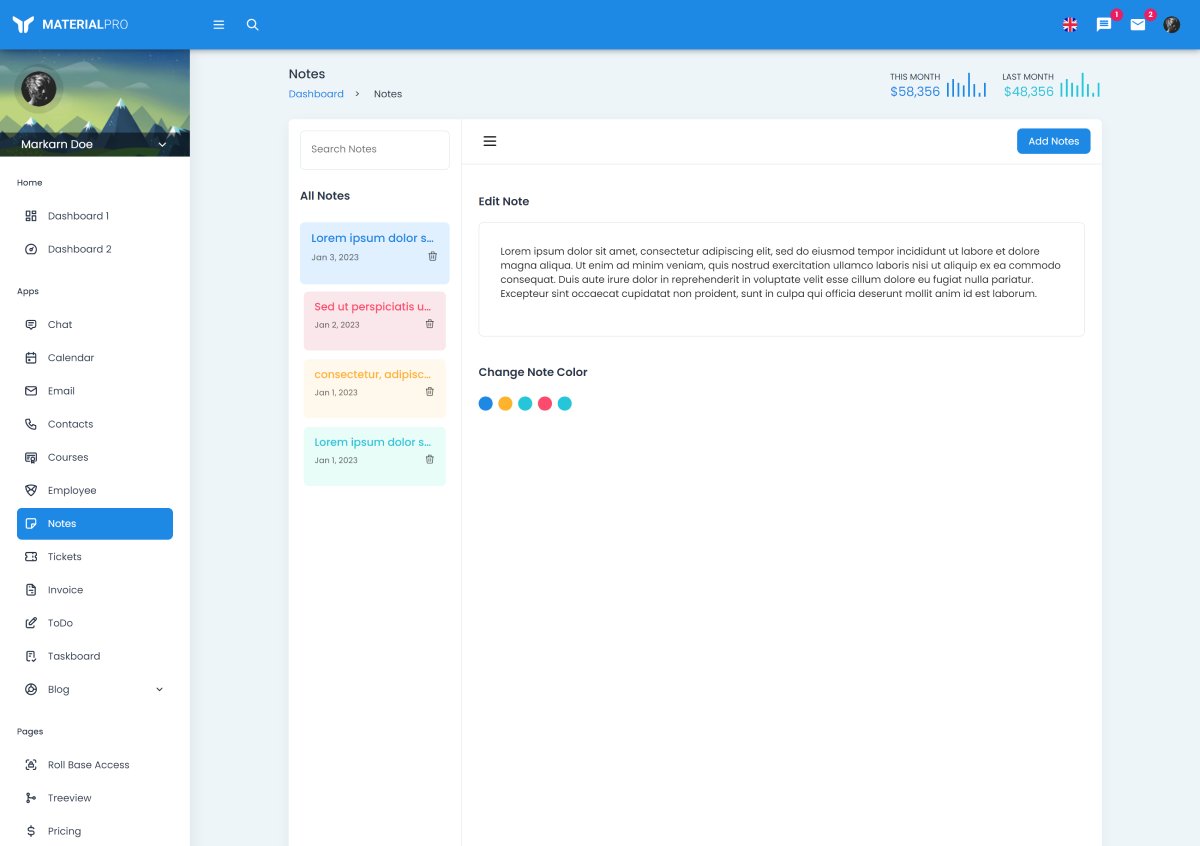Click the Search Notes input field
The image size is (1200, 846).
point(374,149)
